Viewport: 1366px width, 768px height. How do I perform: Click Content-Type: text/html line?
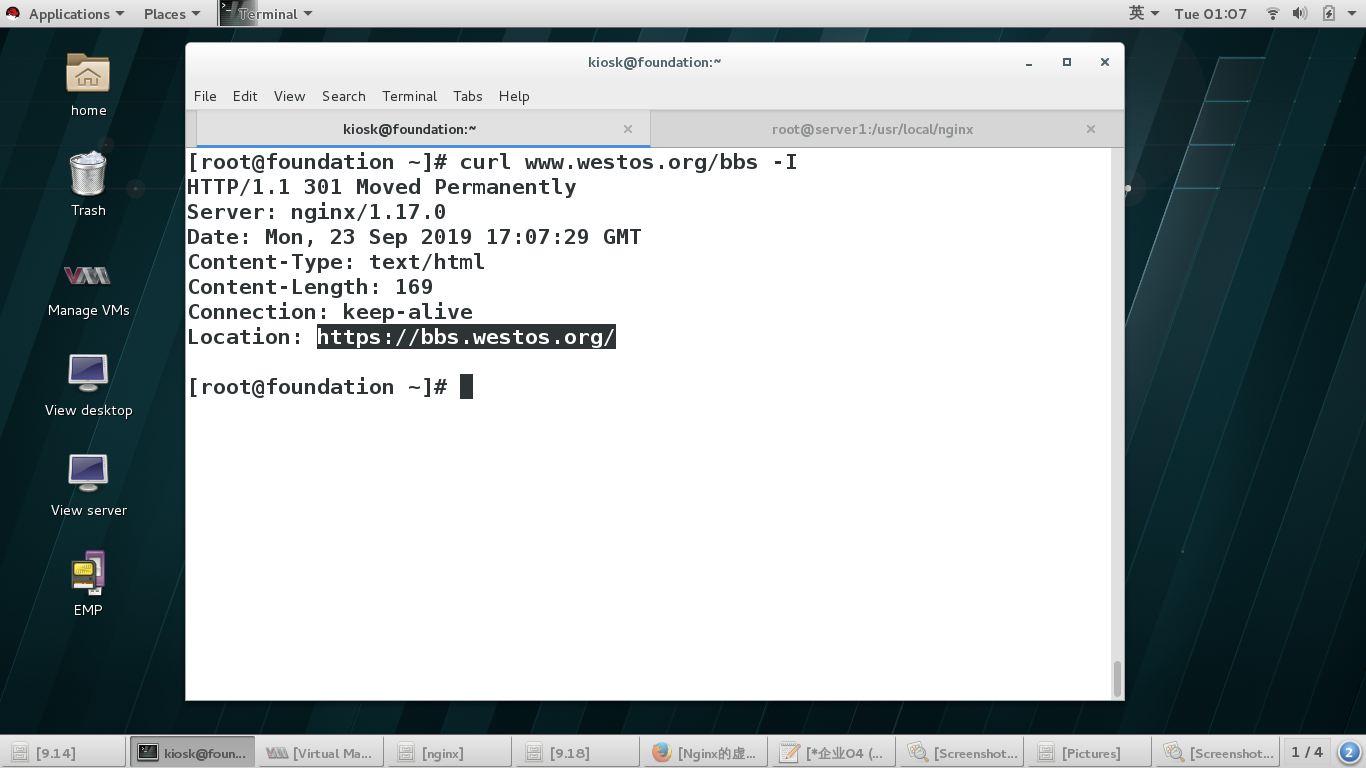pos(336,262)
